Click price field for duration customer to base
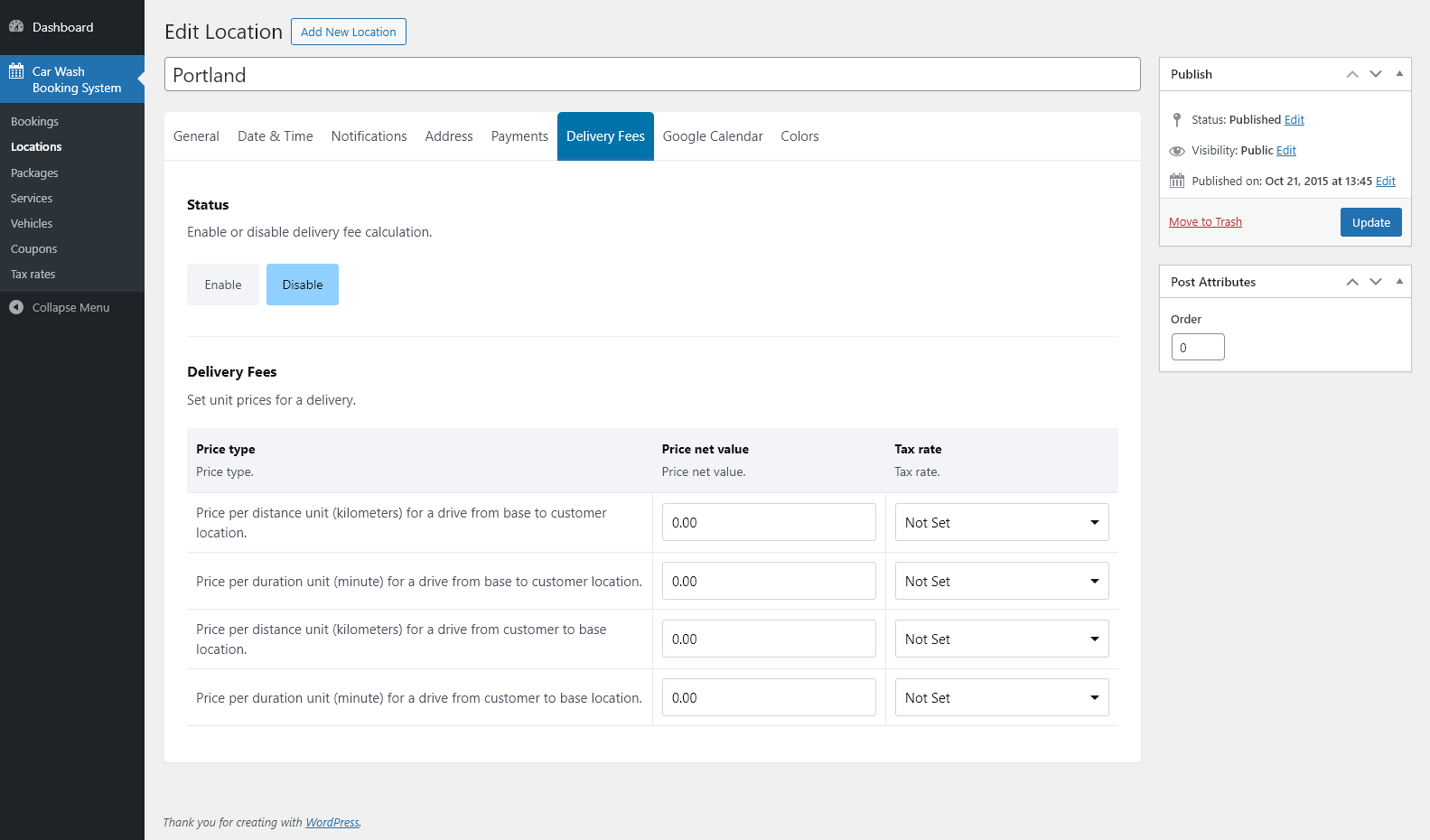1430x840 pixels. 769,697
